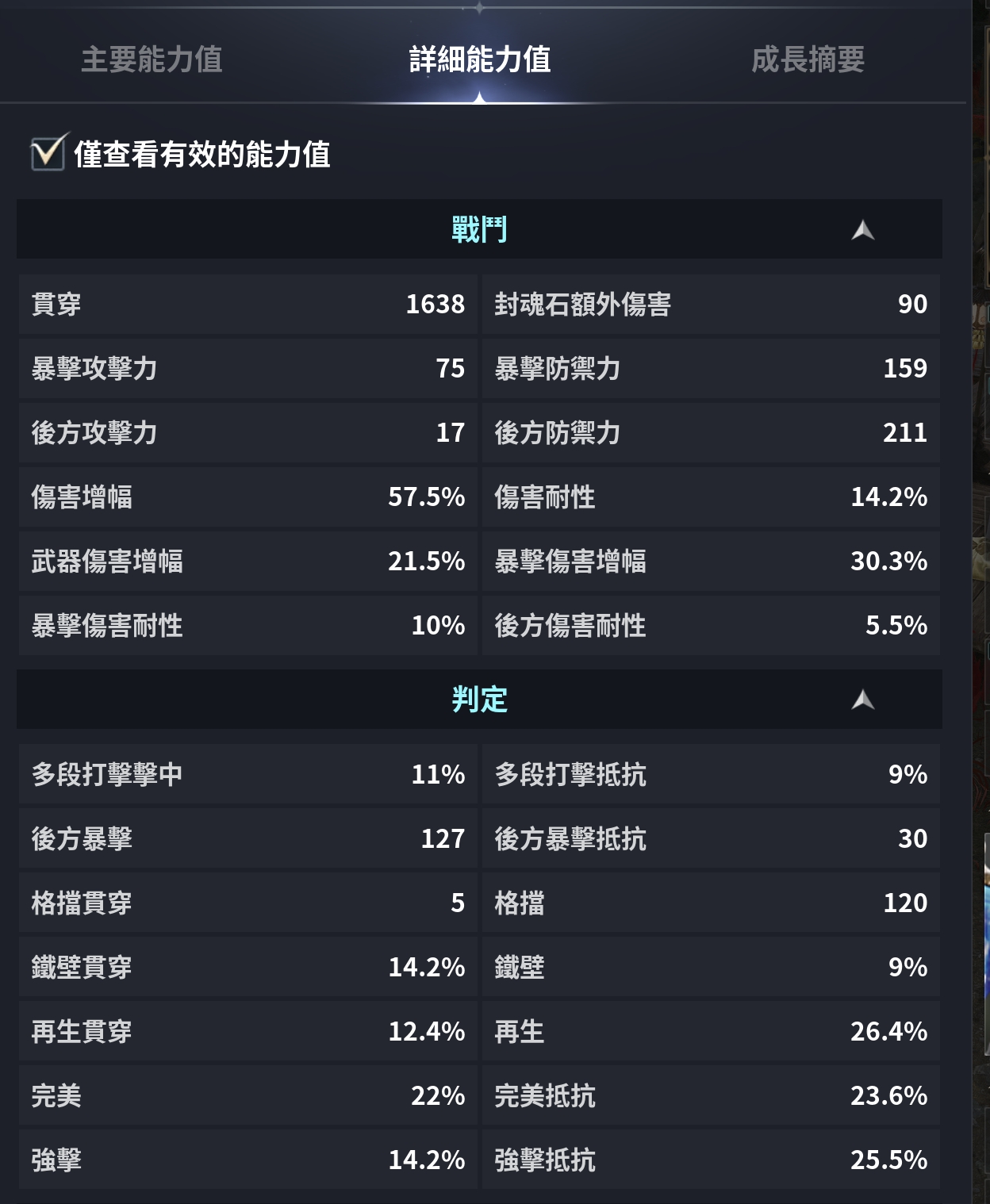Image resolution: width=990 pixels, height=1204 pixels.
Task: Click the 強擊抵抗 stat entry
Action: (x=711, y=1160)
